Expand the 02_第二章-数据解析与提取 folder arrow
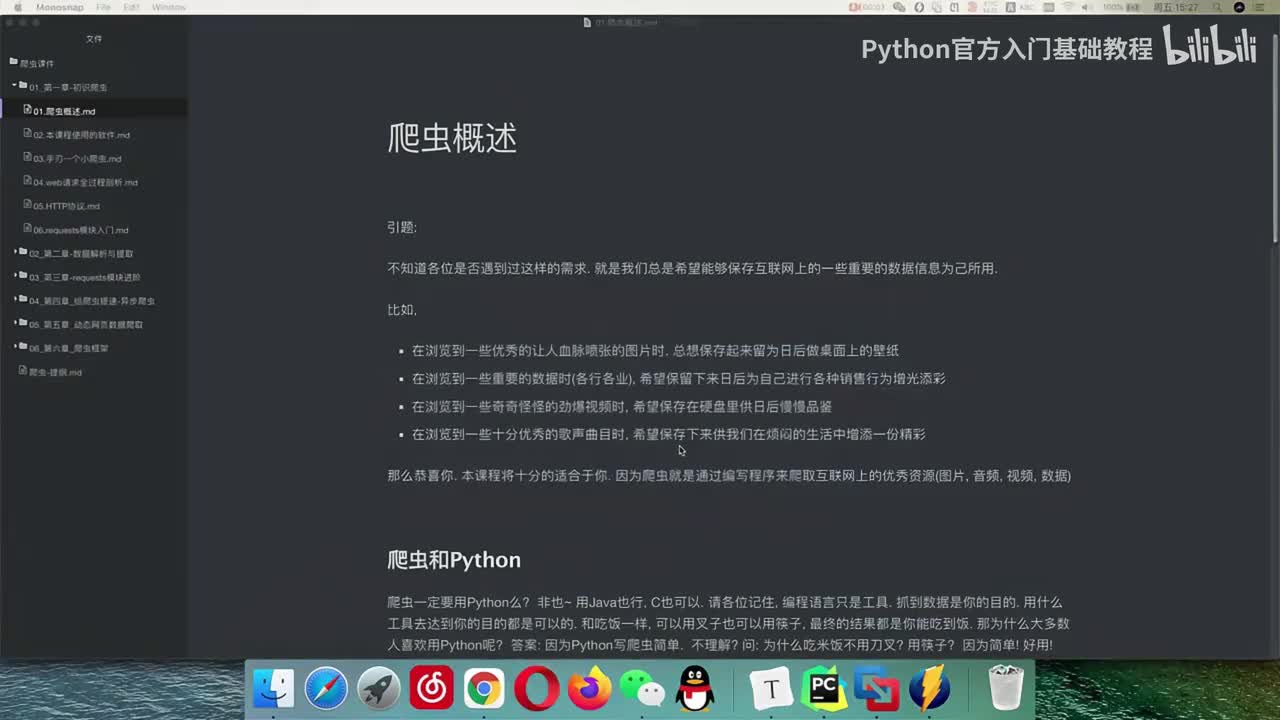The image size is (1280, 720). [x=15, y=251]
